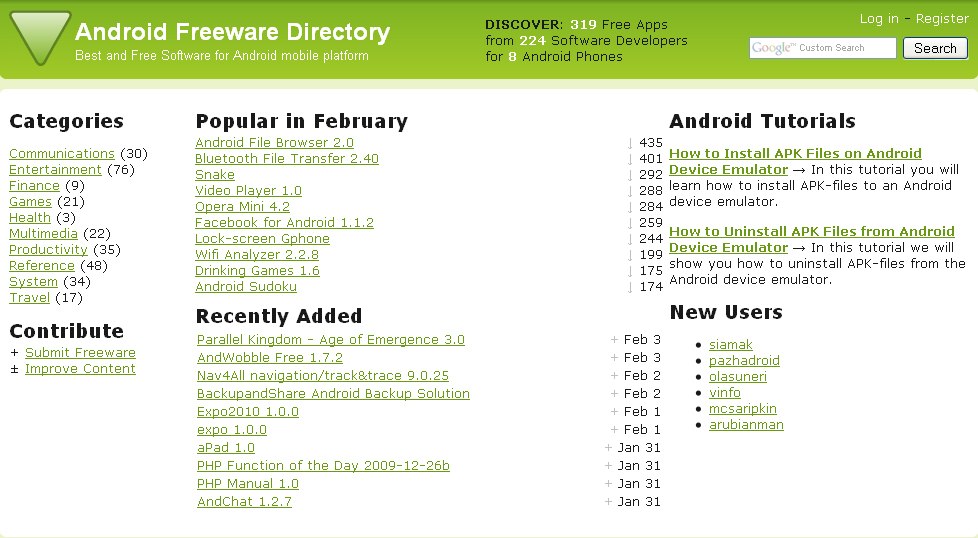
Task: Open the Travel category
Action: tap(29, 297)
